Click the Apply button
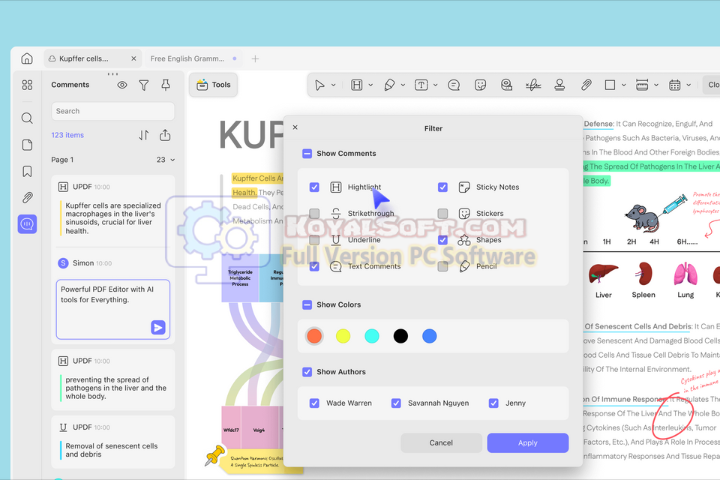720x480 pixels. coord(528,443)
